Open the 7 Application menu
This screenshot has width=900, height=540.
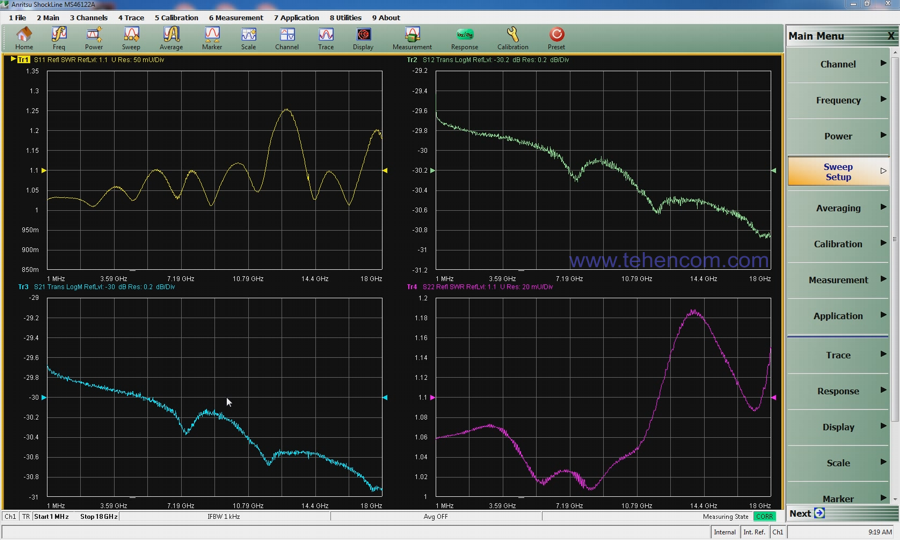pyautogui.click(x=296, y=18)
